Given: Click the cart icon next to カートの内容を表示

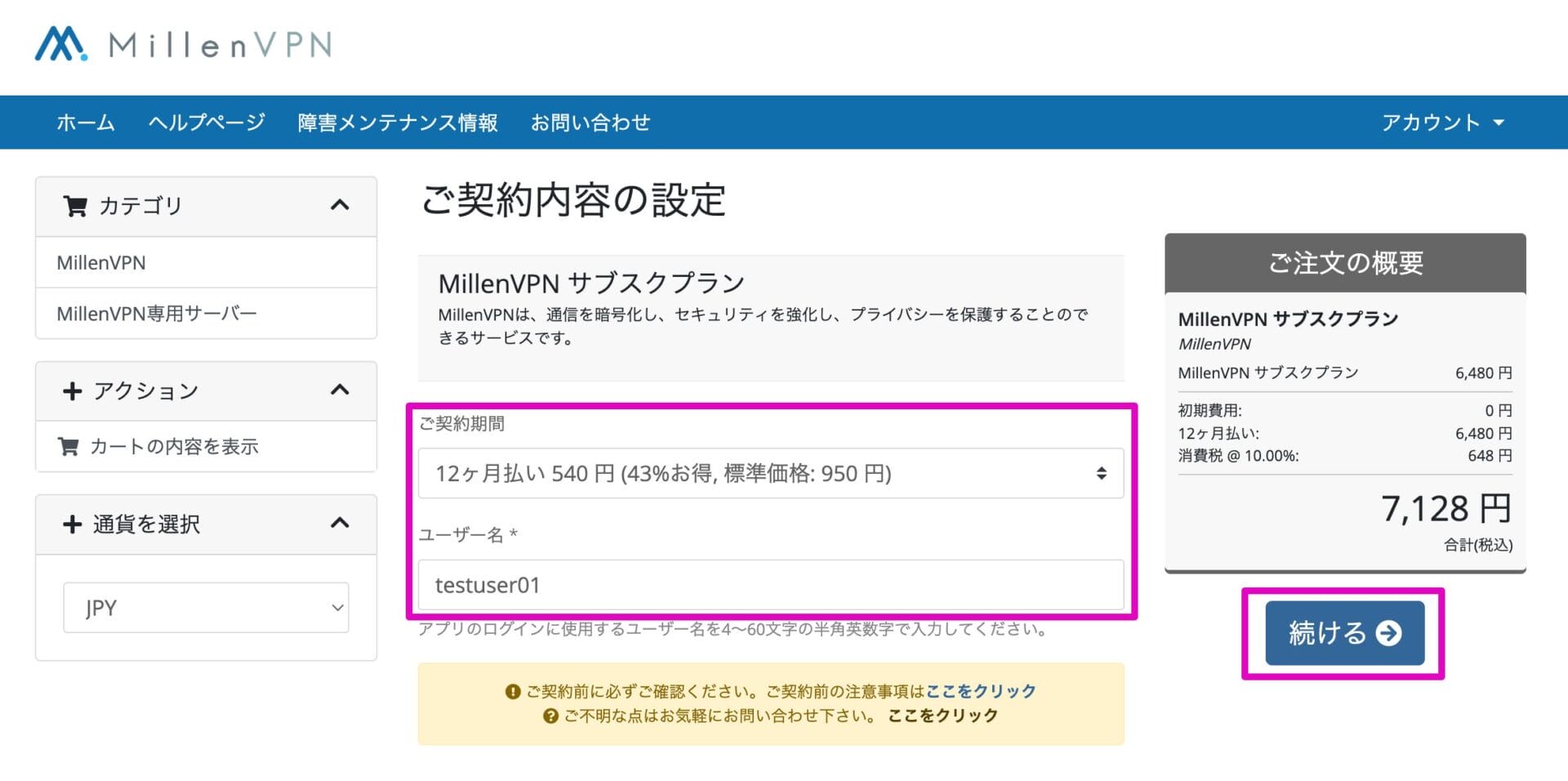Looking at the screenshot, I should (x=69, y=446).
